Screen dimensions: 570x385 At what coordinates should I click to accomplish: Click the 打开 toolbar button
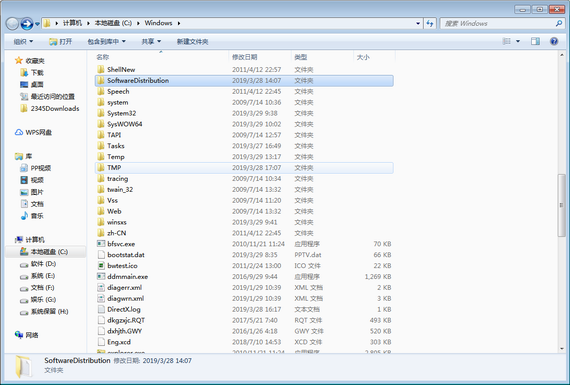click(x=61, y=42)
